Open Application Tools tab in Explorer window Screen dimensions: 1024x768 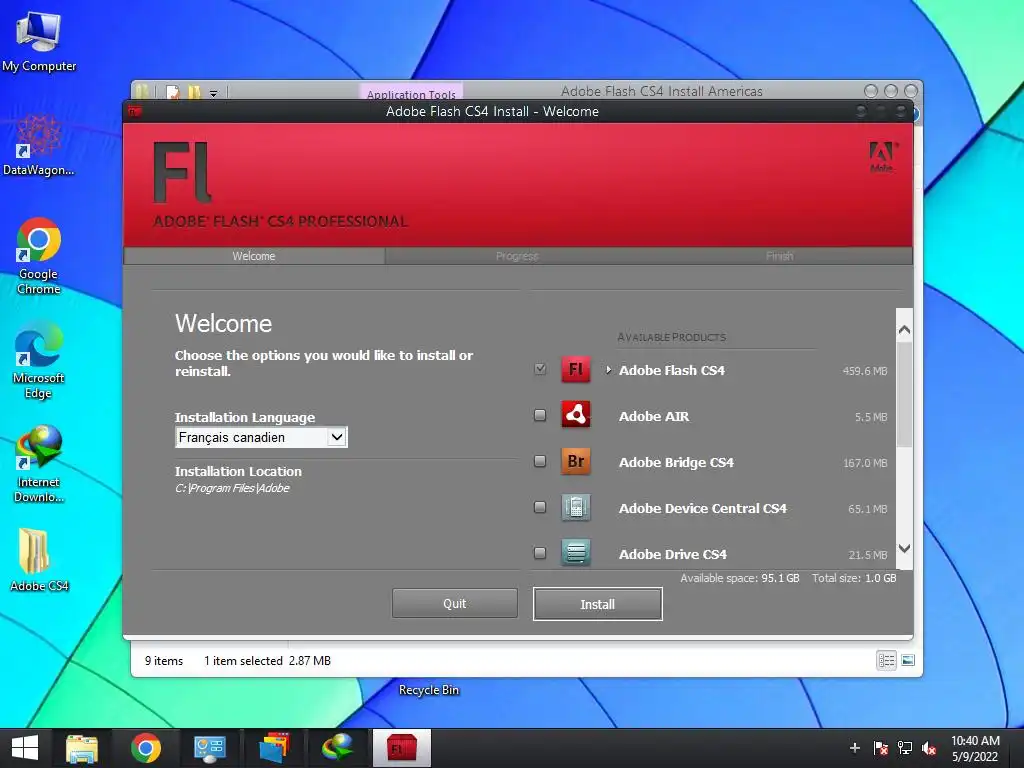pyautogui.click(x=411, y=93)
